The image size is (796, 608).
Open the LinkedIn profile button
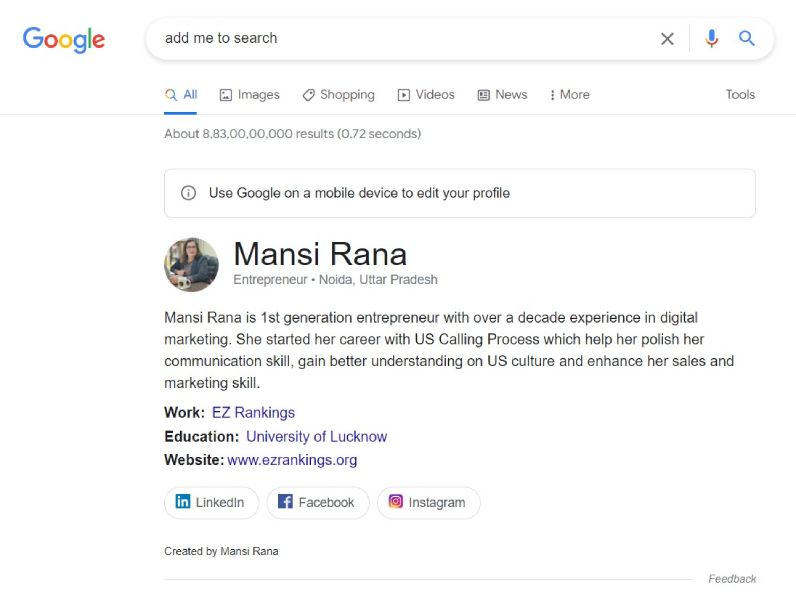(211, 503)
